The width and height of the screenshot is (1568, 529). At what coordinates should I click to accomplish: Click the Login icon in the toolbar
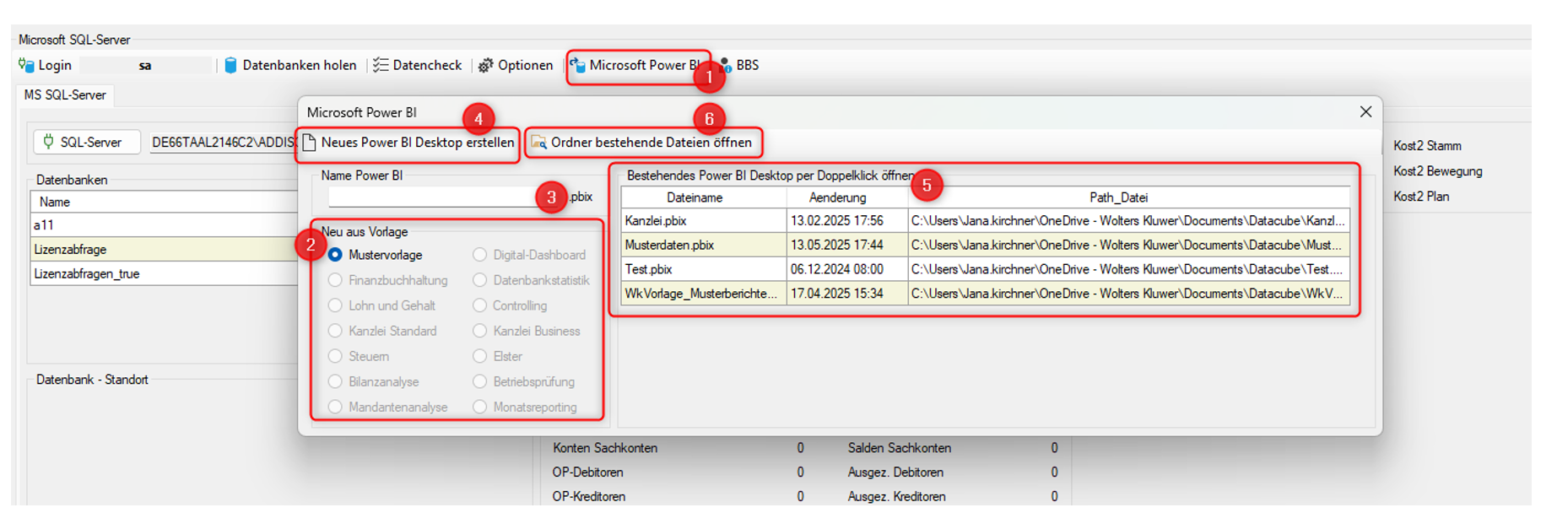click(26, 65)
